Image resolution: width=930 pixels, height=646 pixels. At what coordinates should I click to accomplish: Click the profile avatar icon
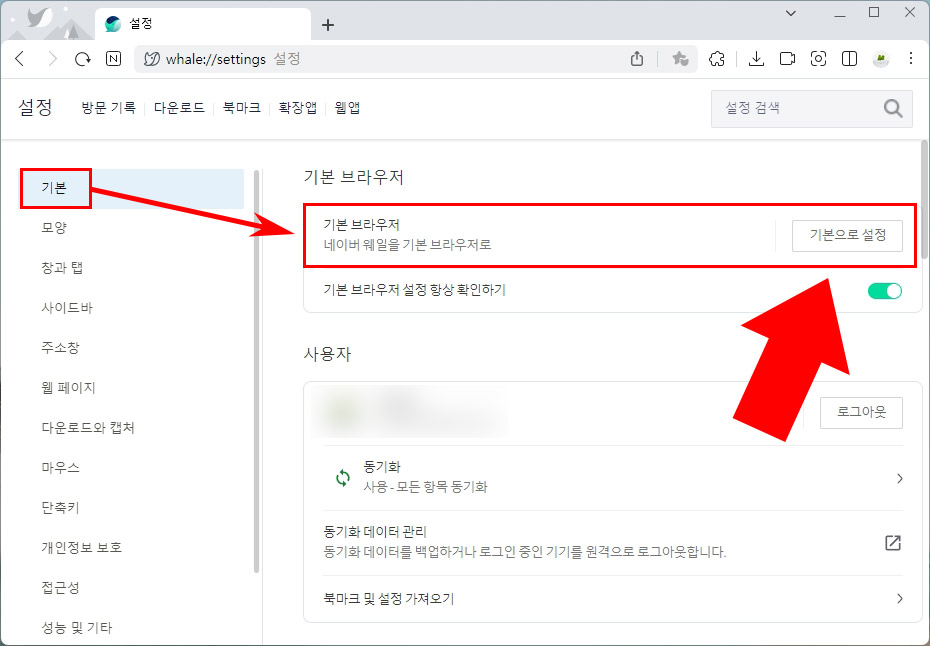tap(880, 59)
